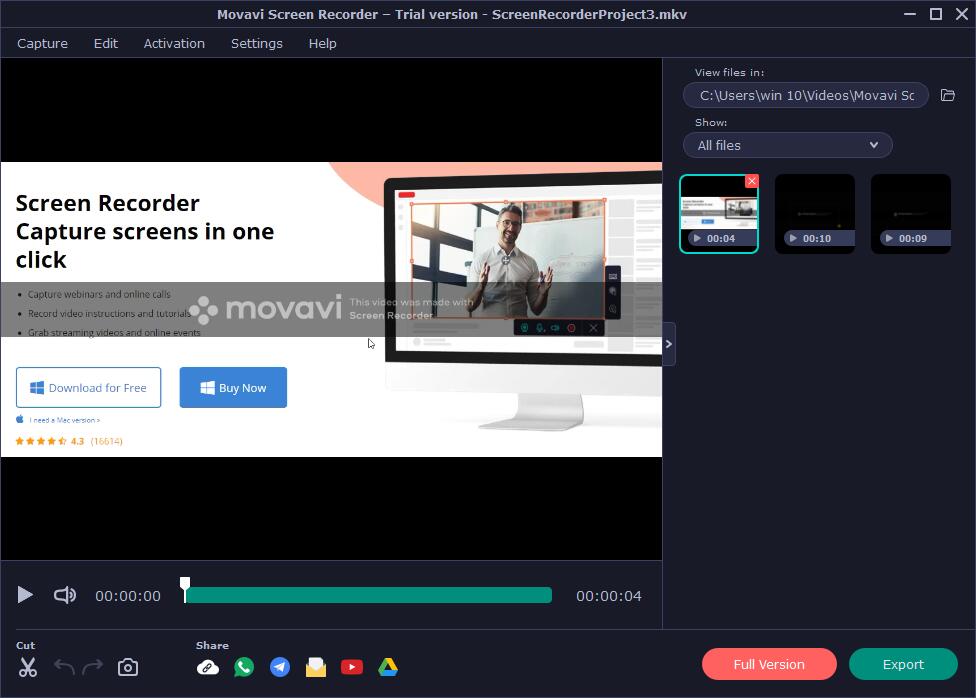Image resolution: width=976 pixels, height=698 pixels.
Task: Share the video by email
Action: click(x=316, y=667)
